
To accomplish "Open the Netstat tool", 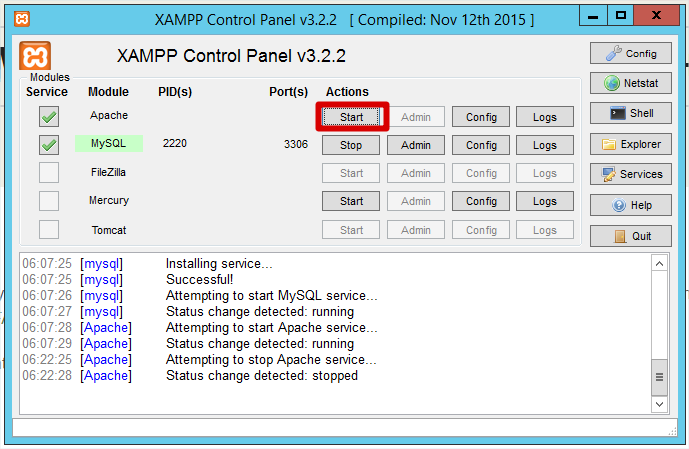I will coord(630,83).
